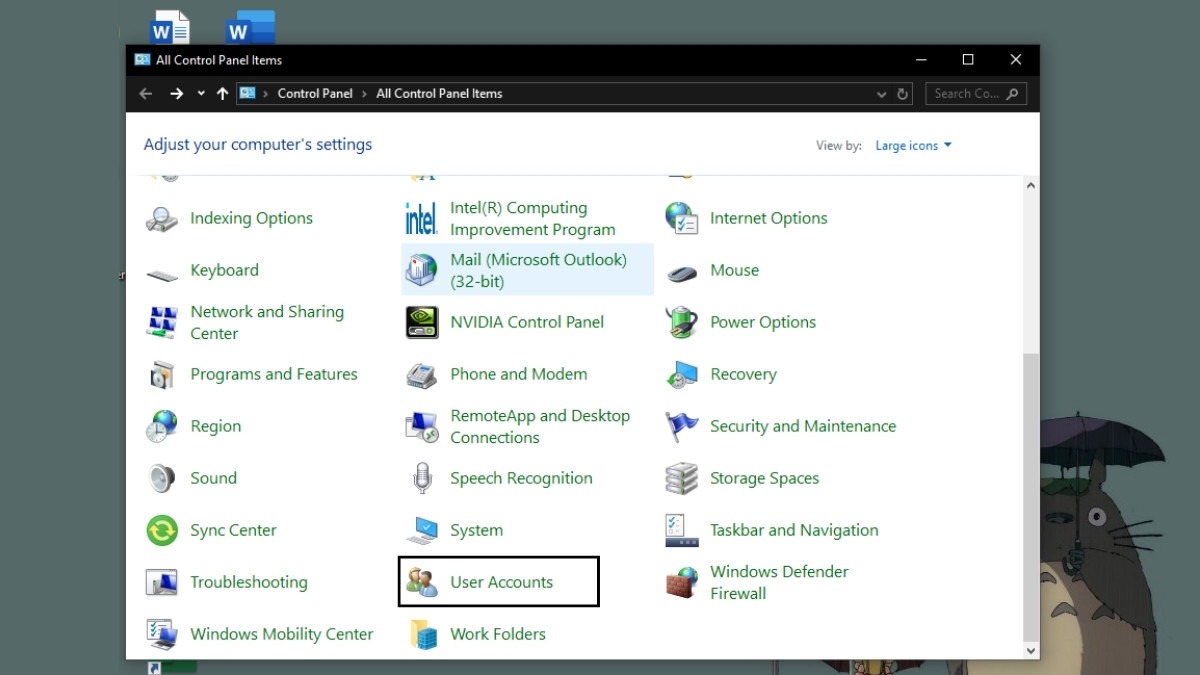Click the Phone and Modem icon
This screenshot has width=1200, height=675.
tap(422, 375)
